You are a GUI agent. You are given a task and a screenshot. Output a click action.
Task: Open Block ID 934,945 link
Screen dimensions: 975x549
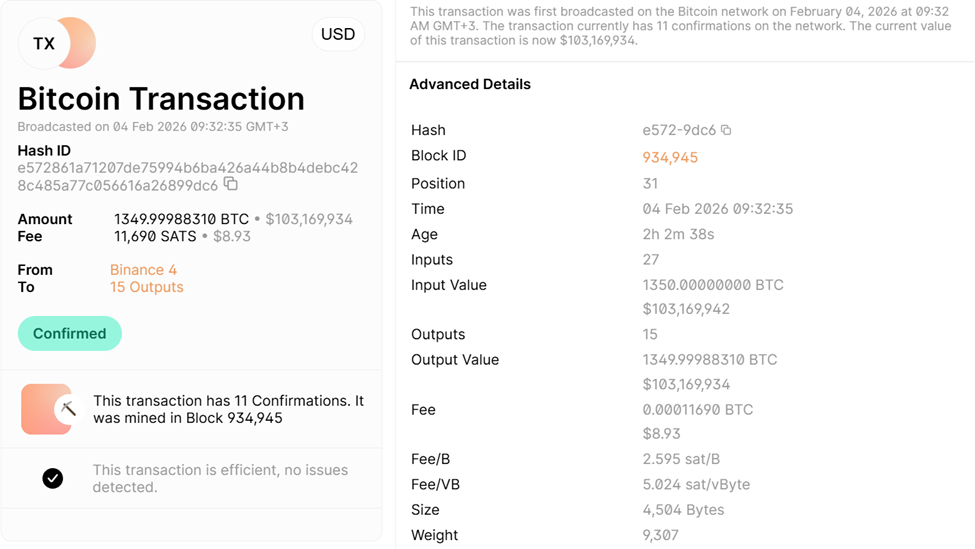pos(670,157)
